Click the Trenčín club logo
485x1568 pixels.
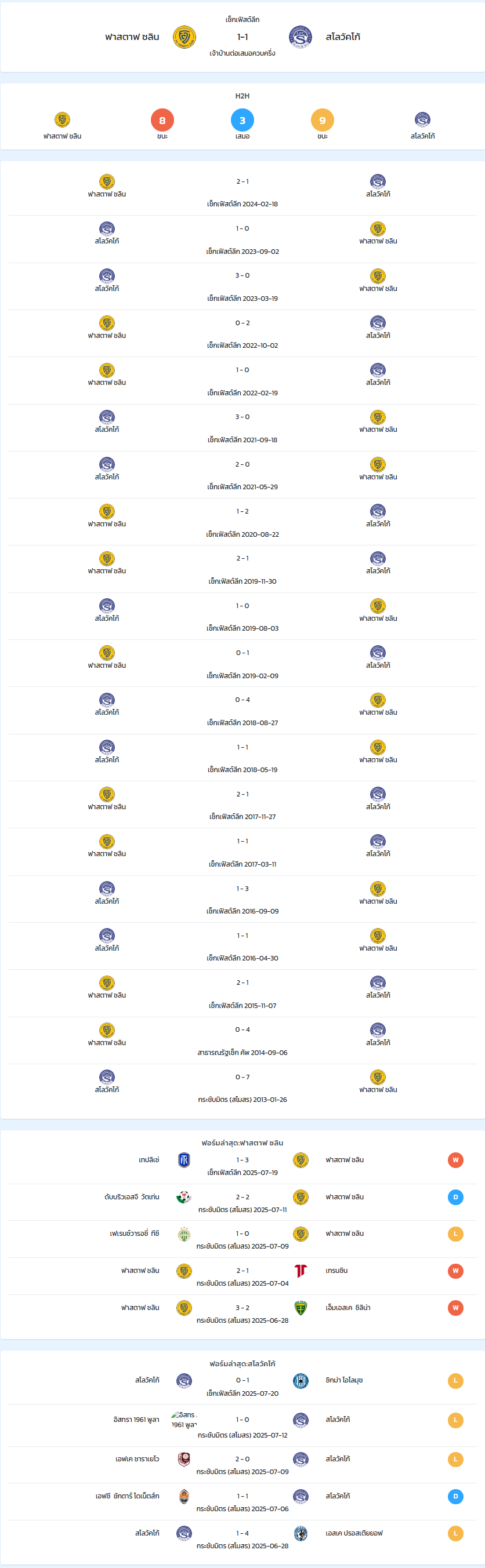pyautogui.click(x=301, y=1271)
